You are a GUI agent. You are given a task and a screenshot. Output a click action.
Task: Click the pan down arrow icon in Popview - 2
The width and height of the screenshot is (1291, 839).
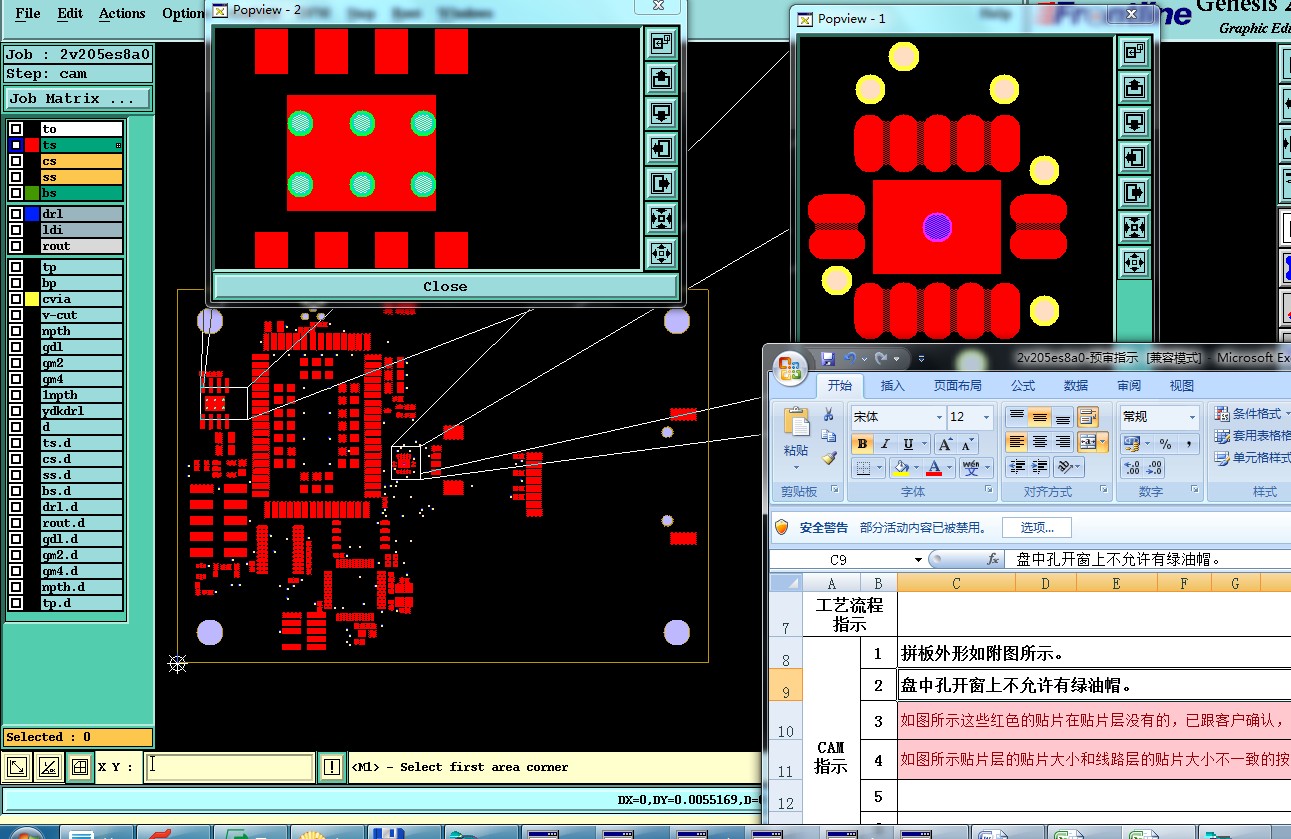661,113
